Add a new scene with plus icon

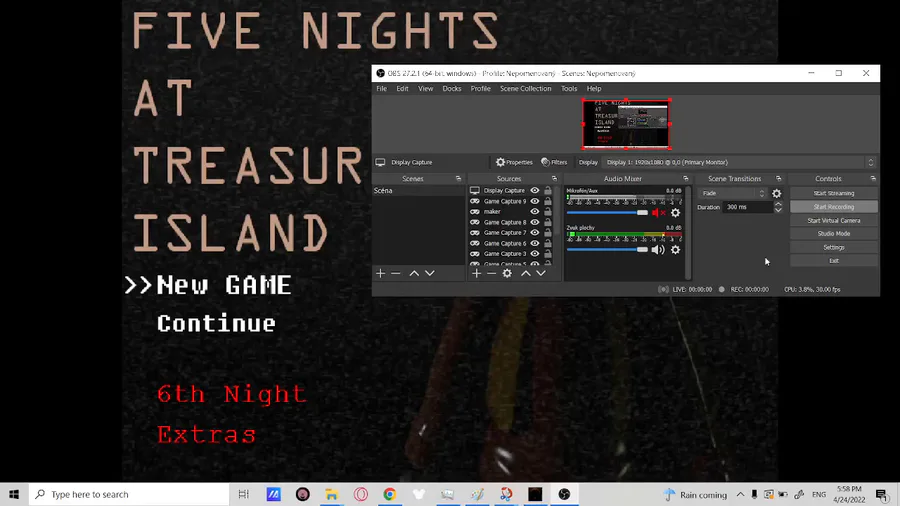click(x=380, y=274)
